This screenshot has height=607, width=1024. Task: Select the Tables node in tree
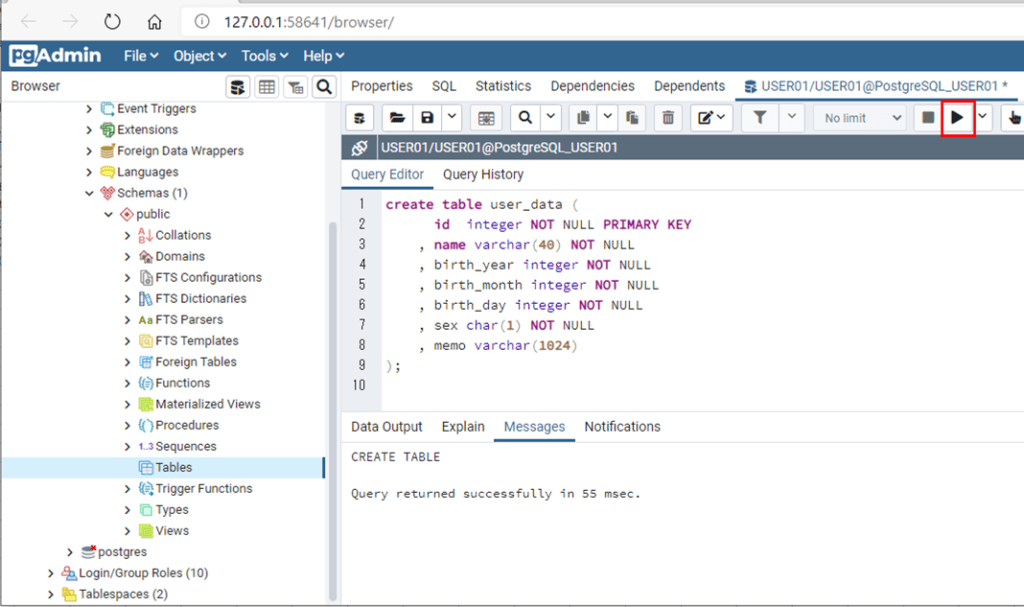pyautogui.click(x=173, y=467)
